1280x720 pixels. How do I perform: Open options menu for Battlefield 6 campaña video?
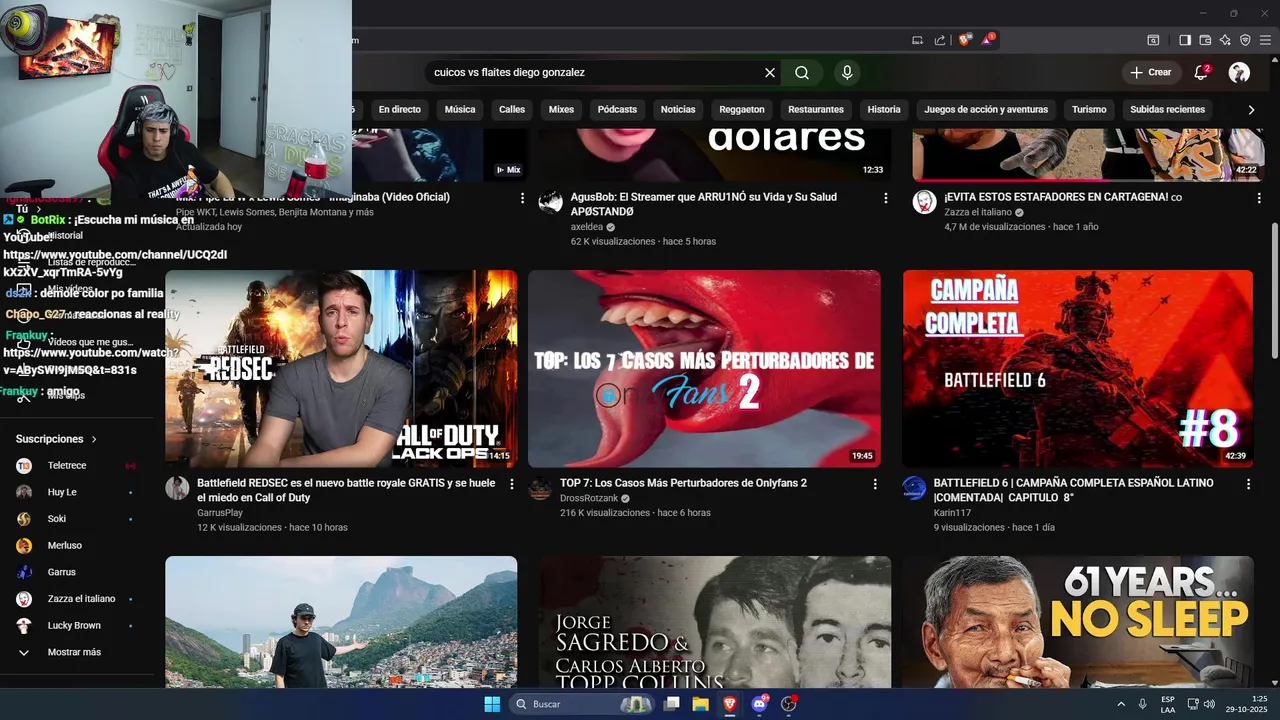click(1248, 484)
